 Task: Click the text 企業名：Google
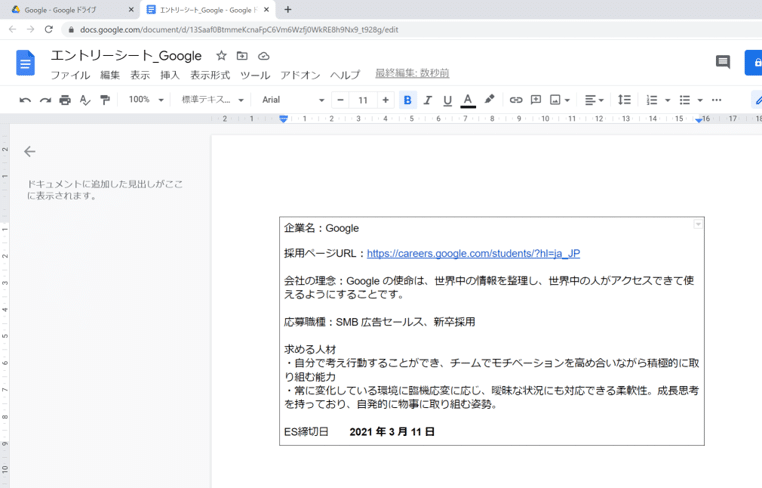pos(321,228)
